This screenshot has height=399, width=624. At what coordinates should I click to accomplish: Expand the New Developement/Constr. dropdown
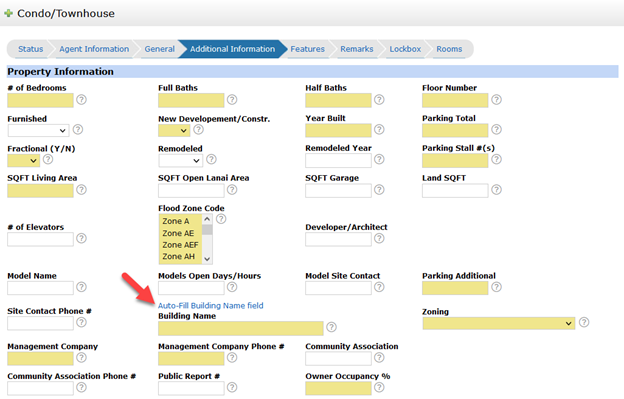coord(174,130)
